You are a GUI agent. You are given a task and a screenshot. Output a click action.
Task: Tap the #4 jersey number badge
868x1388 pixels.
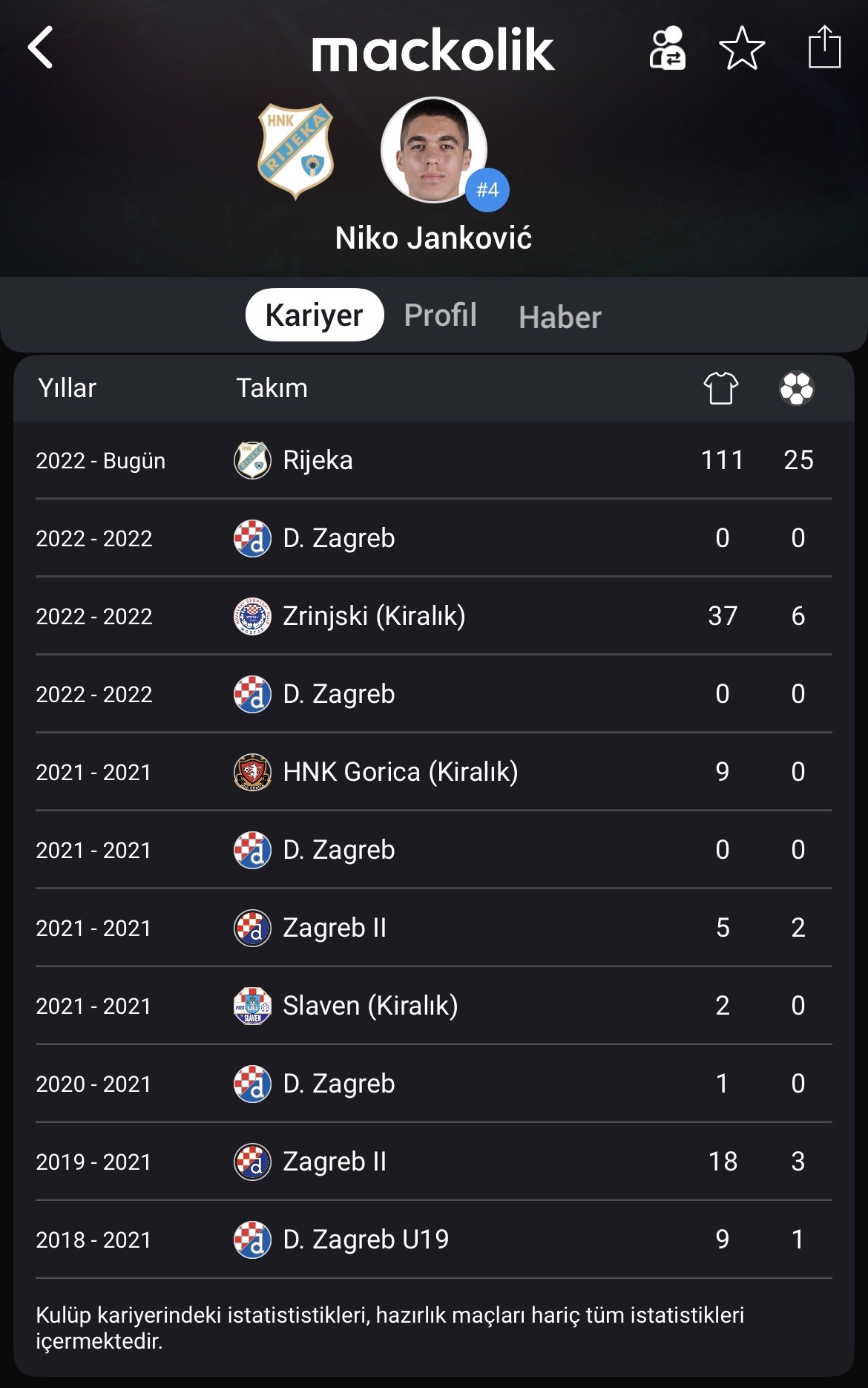pos(487,190)
